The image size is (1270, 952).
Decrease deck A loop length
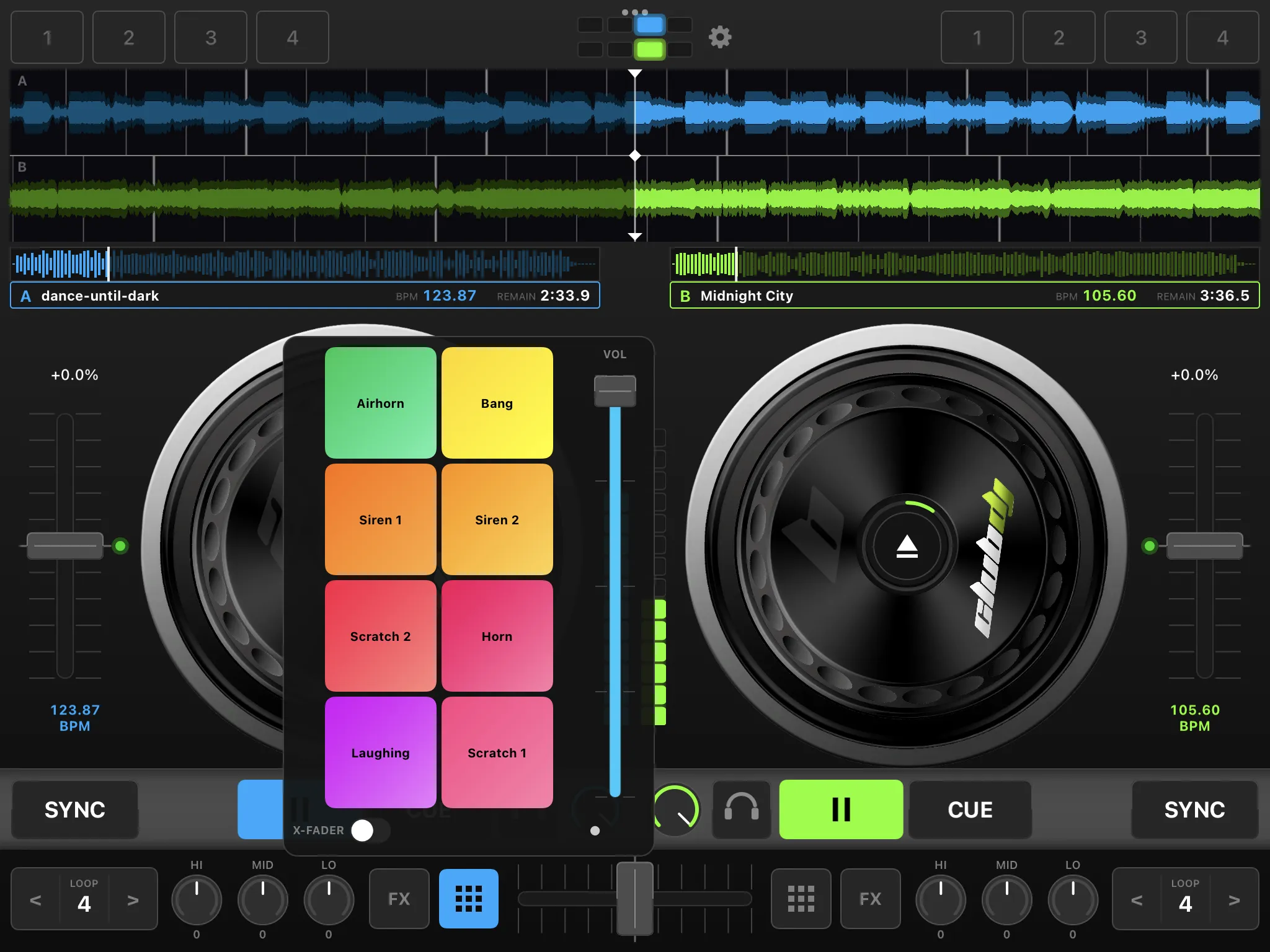pos(36,899)
